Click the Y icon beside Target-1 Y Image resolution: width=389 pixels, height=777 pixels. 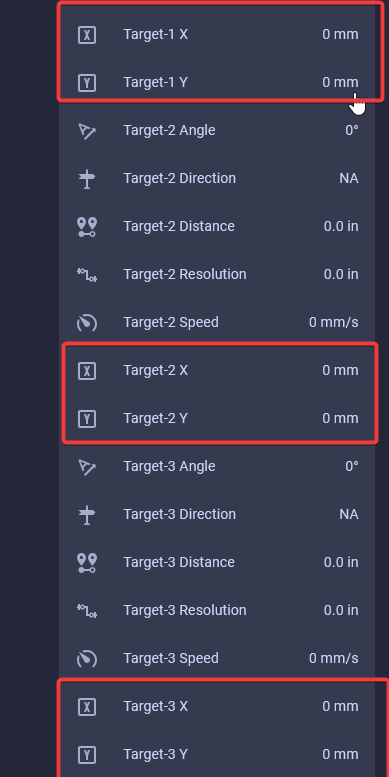click(x=87, y=83)
